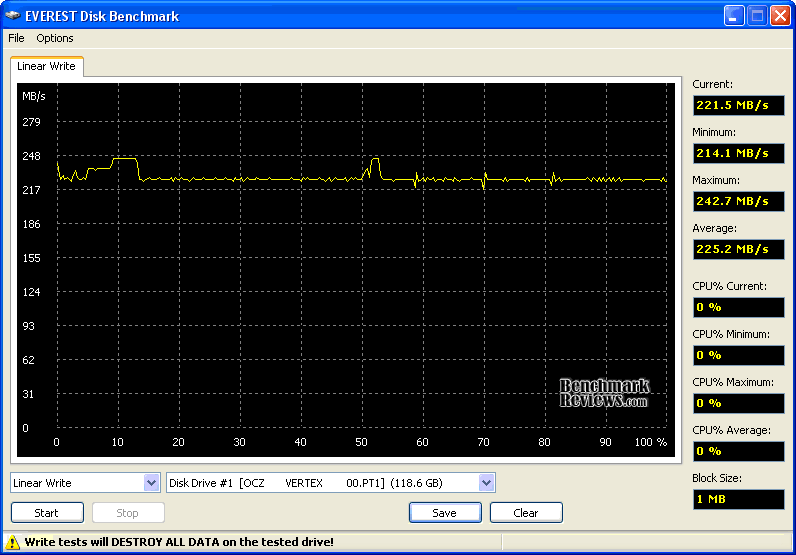796x555 pixels.
Task: Expand the Disk Drive #1 selection dropdown
Action: coord(486,482)
